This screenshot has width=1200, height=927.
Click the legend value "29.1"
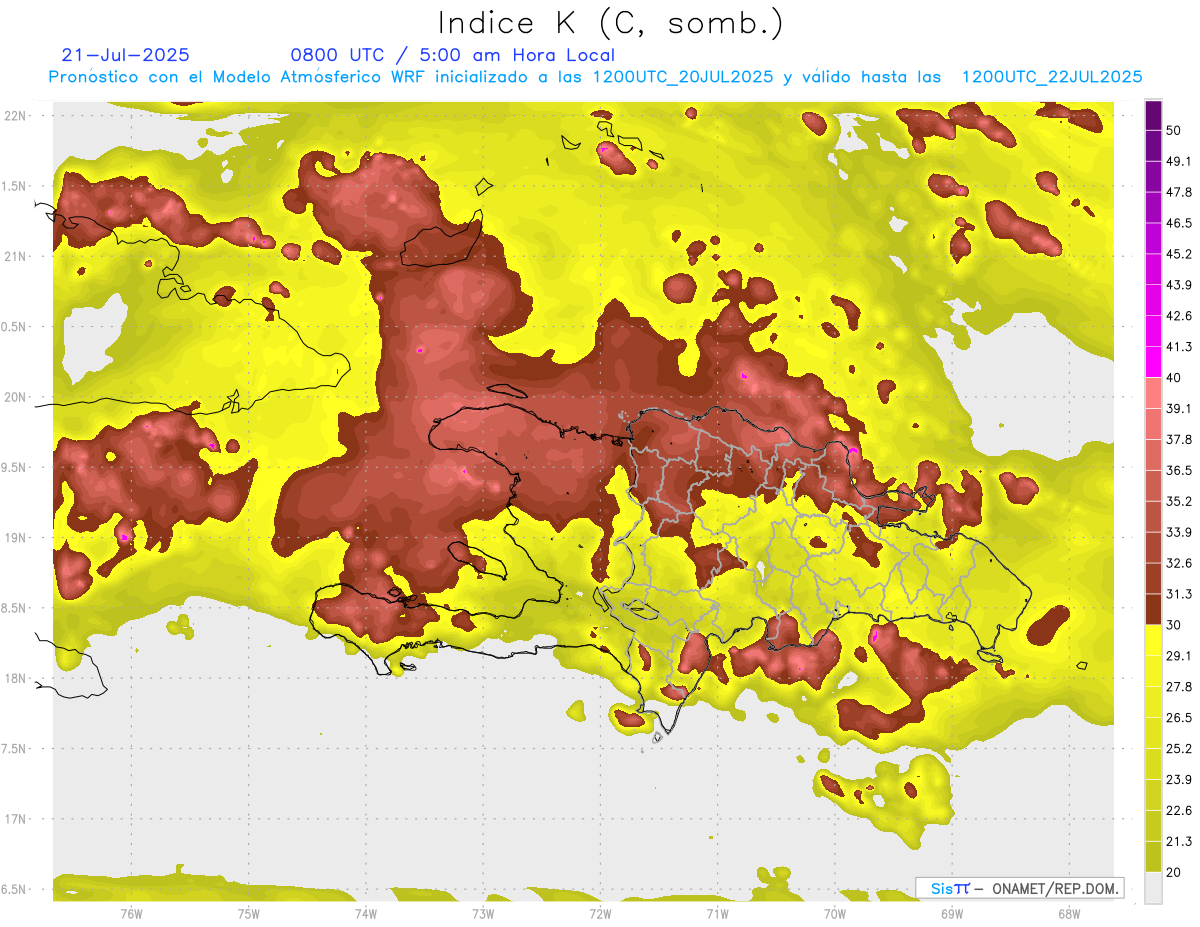tap(1180, 656)
